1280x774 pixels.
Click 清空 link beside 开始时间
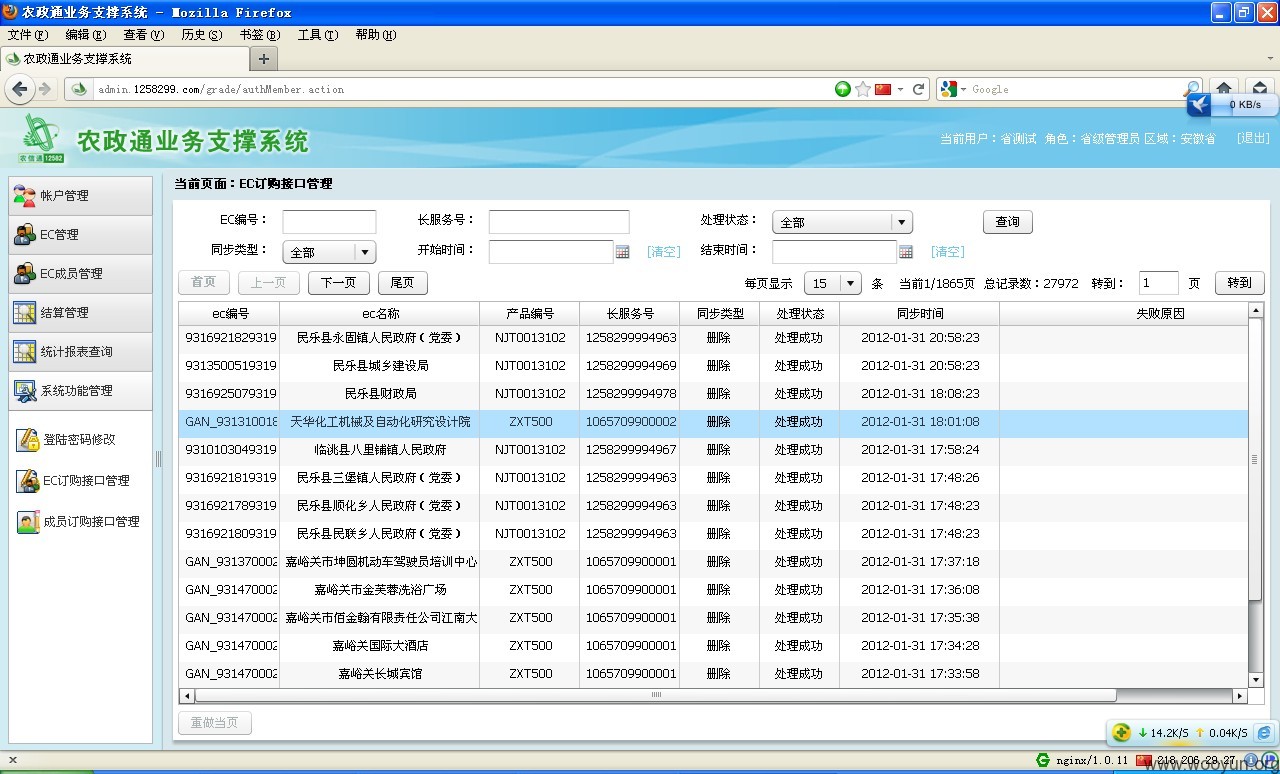tap(664, 252)
